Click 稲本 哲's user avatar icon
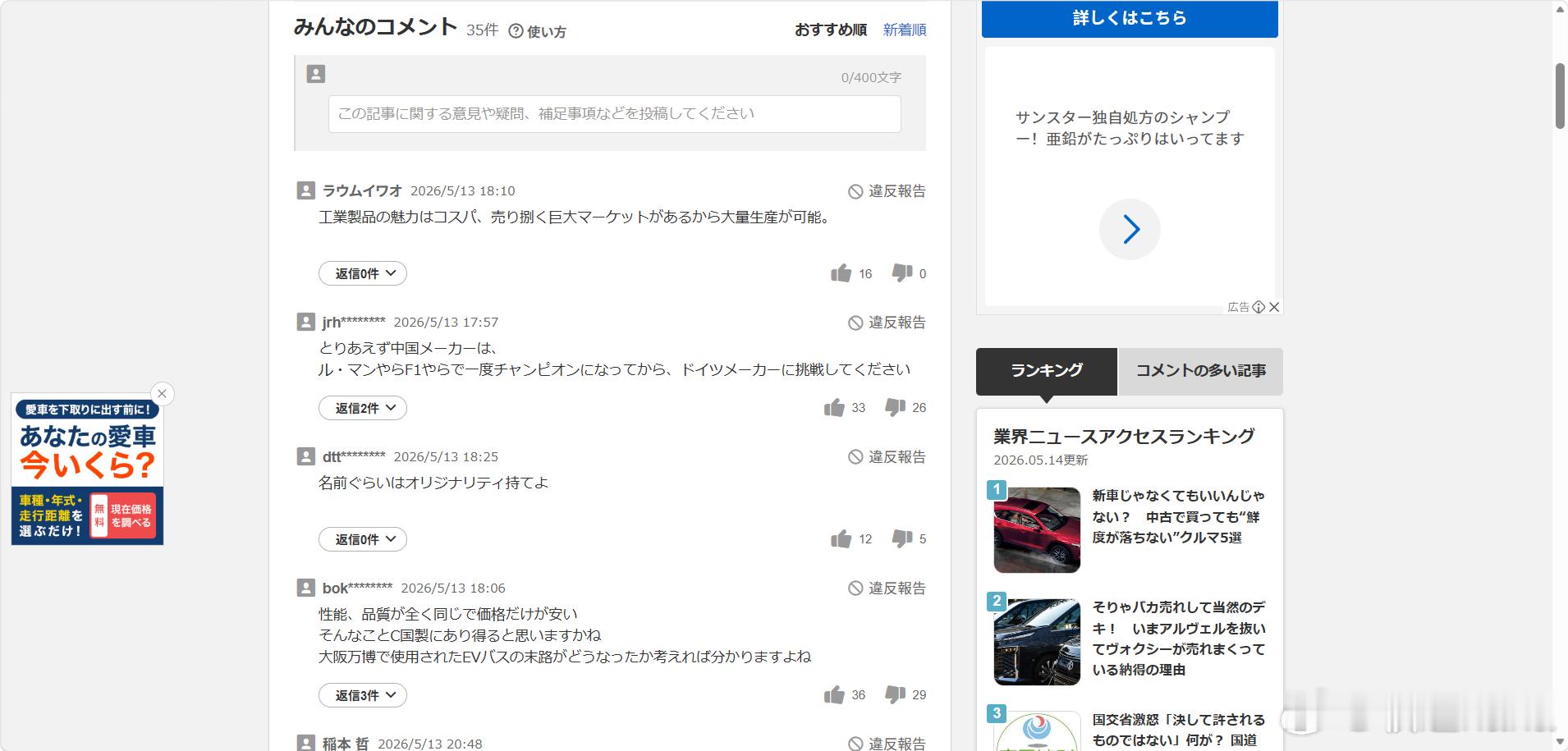Screen dimensions: 1568x751 click(x=305, y=743)
